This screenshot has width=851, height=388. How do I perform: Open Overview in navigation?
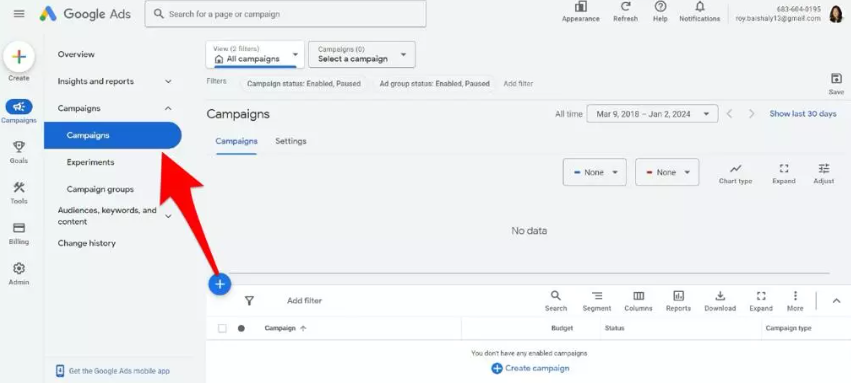[76, 54]
